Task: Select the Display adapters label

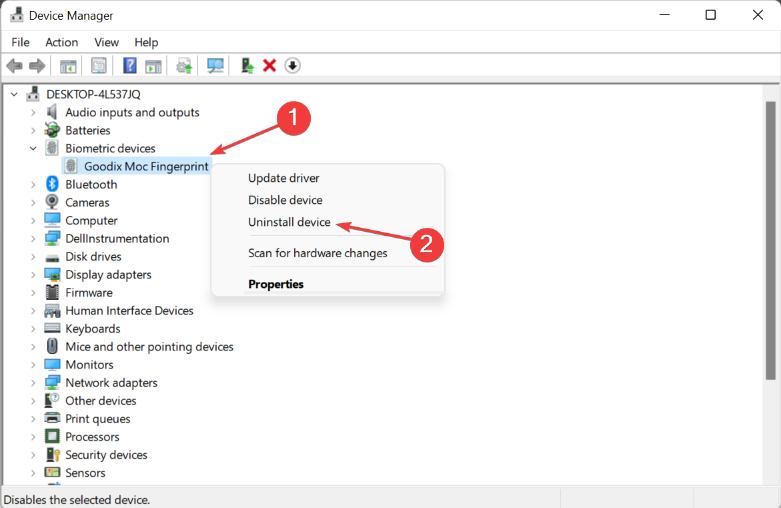Action: 108,274
